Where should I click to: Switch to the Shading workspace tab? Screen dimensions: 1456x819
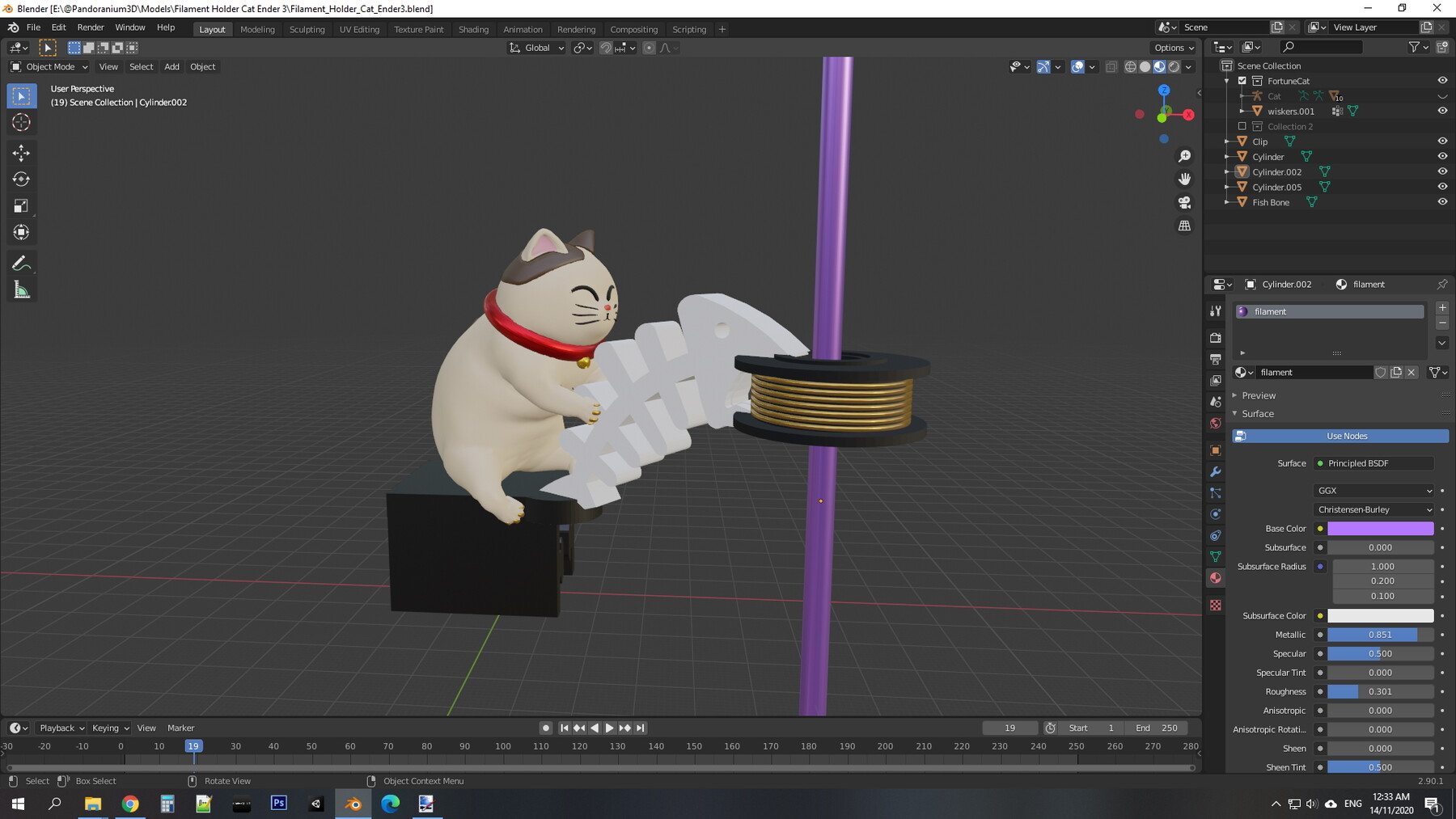tap(473, 29)
